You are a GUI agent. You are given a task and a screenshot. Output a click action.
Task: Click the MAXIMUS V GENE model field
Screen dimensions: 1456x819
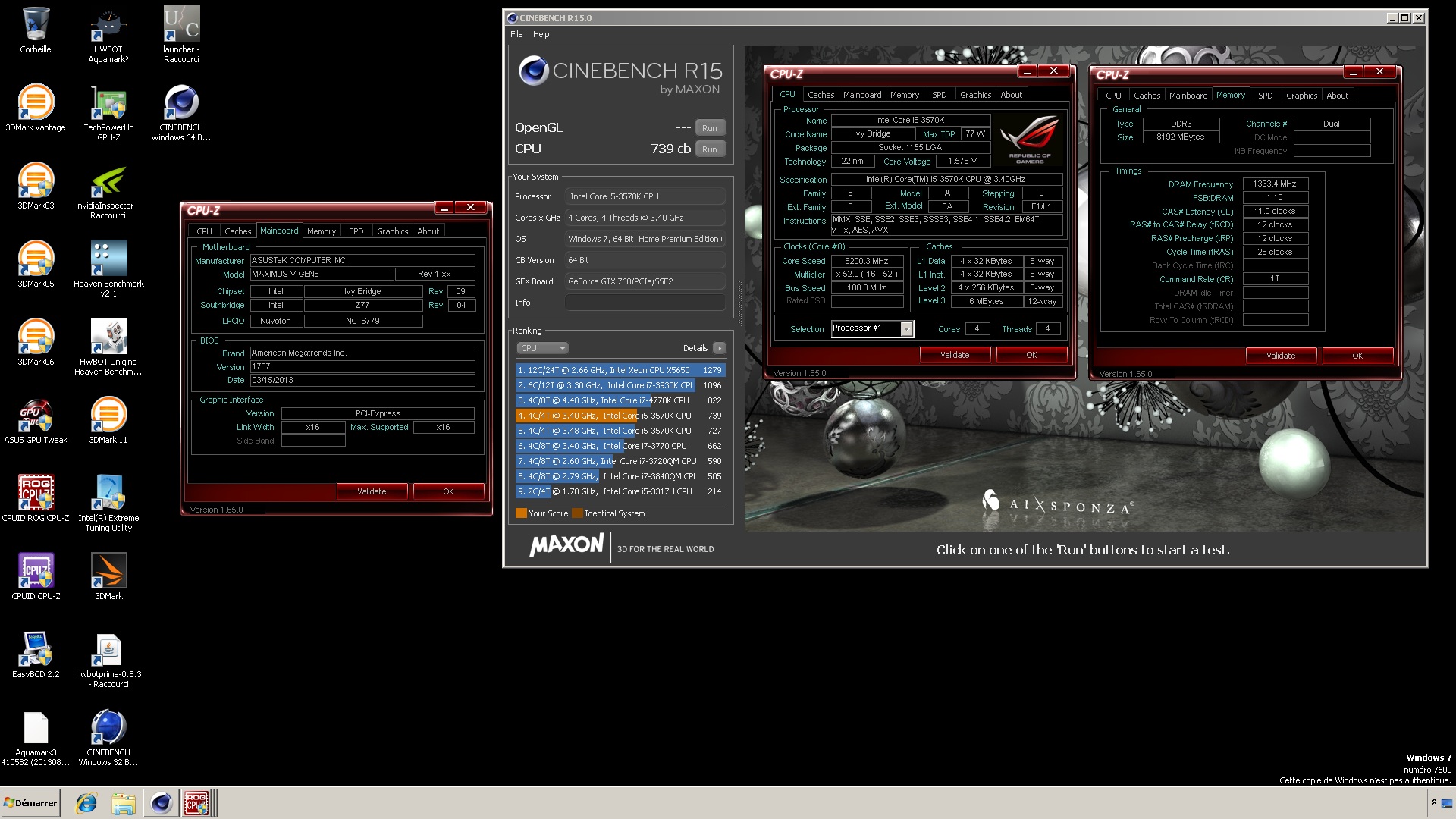coord(322,275)
